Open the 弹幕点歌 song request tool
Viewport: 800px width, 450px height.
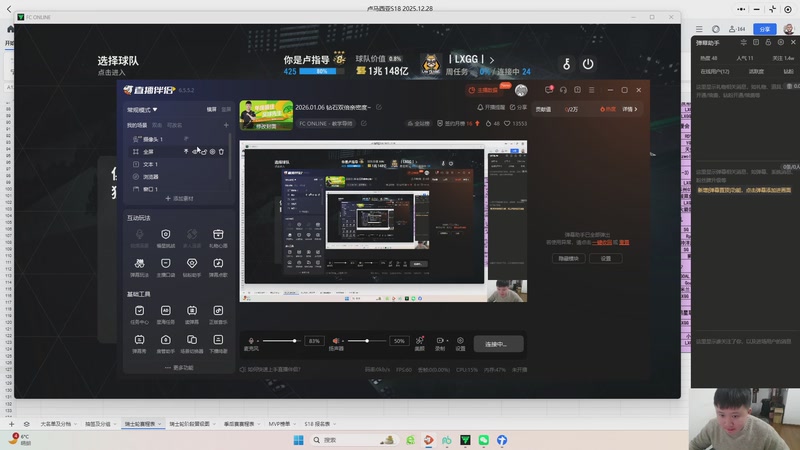218,267
